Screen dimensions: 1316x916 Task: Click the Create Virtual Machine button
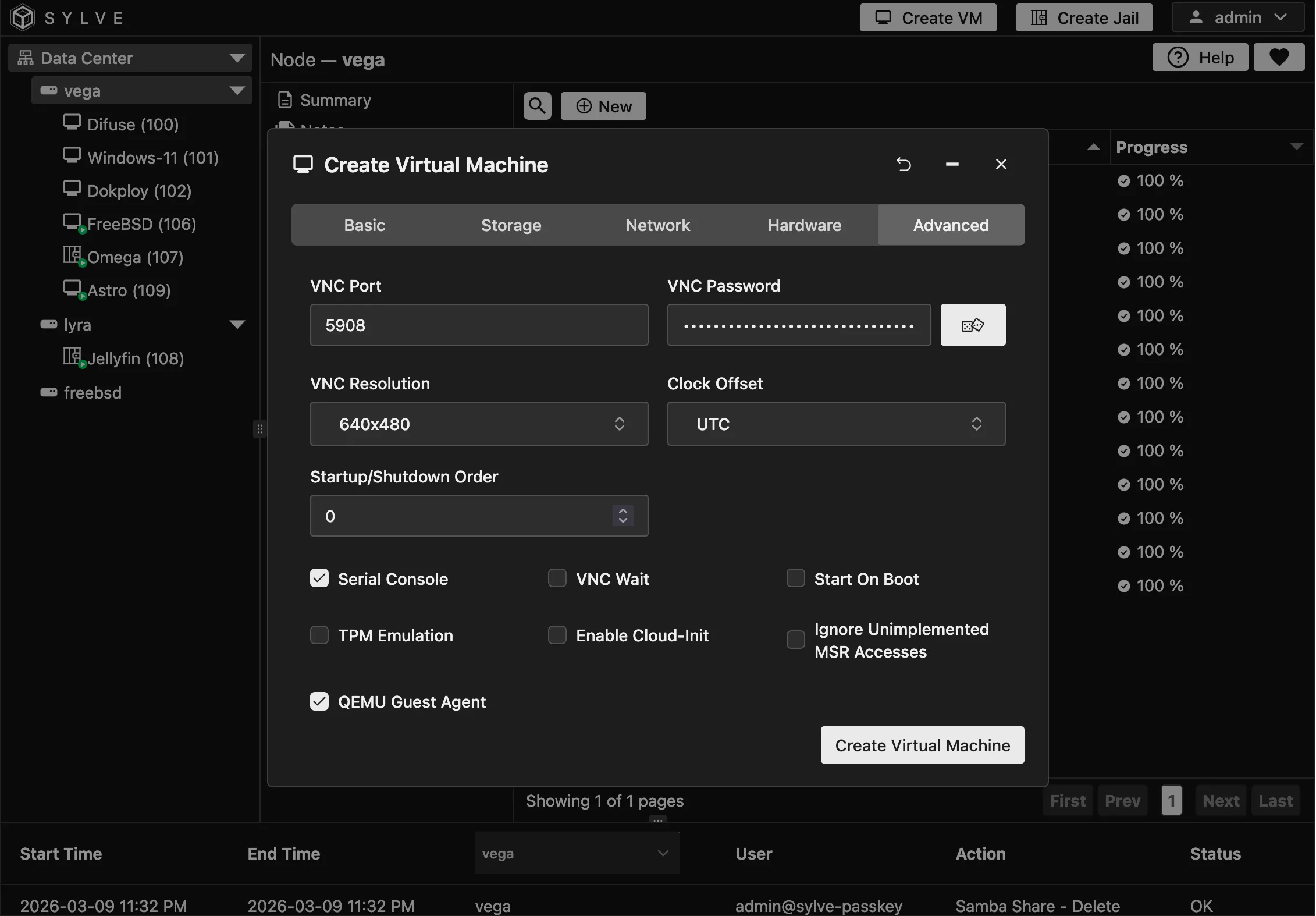click(x=922, y=745)
